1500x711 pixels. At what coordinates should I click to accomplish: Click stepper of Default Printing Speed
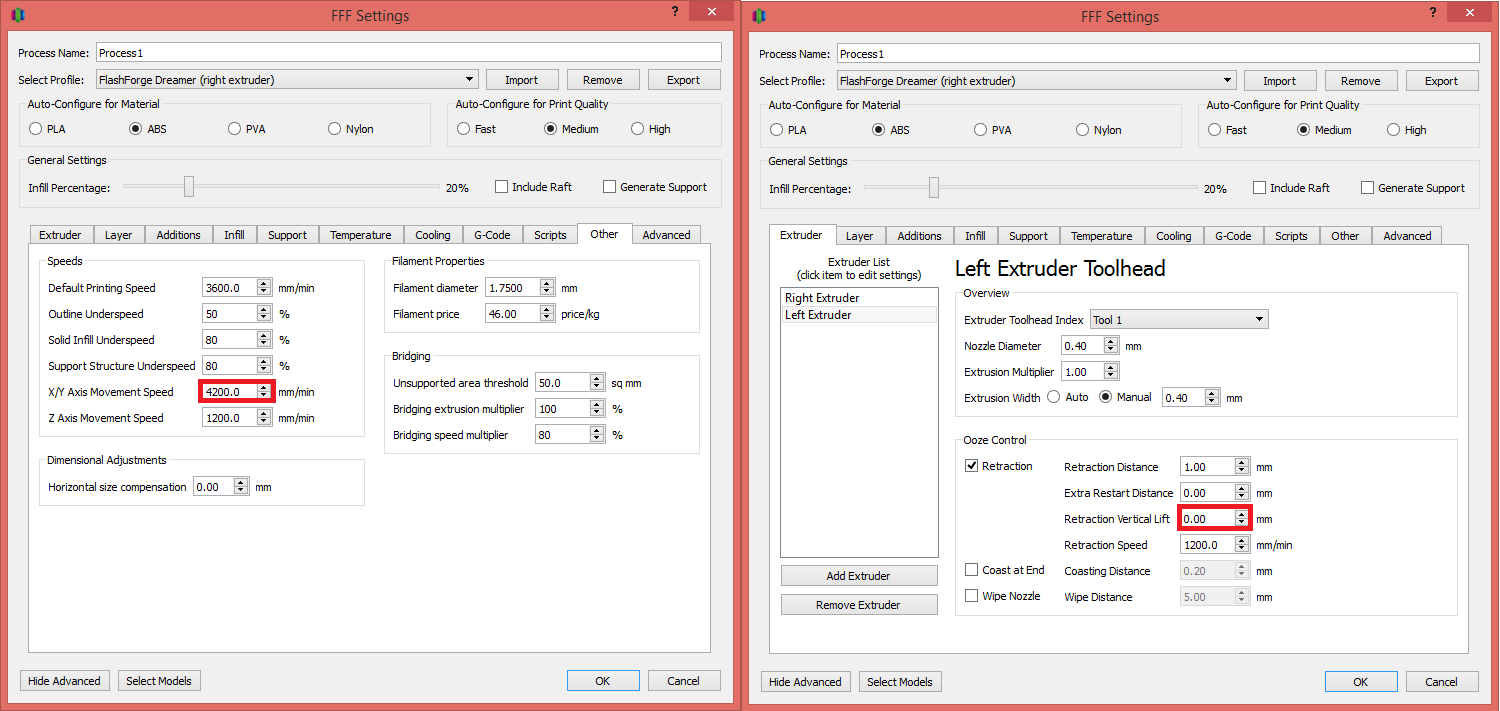264,288
